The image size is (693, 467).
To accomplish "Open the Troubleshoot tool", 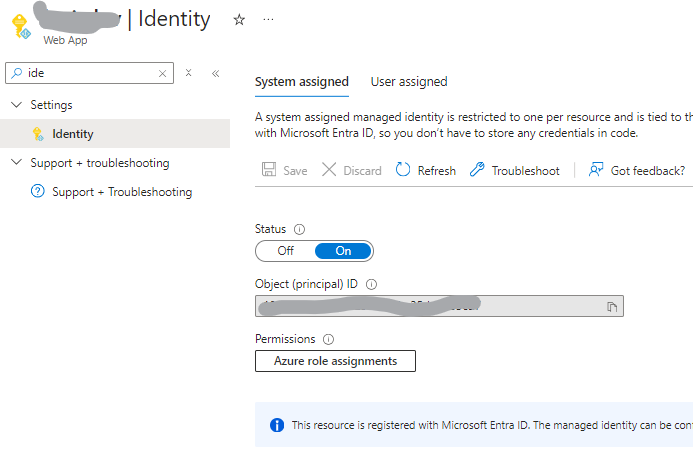I will (x=513, y=171).
